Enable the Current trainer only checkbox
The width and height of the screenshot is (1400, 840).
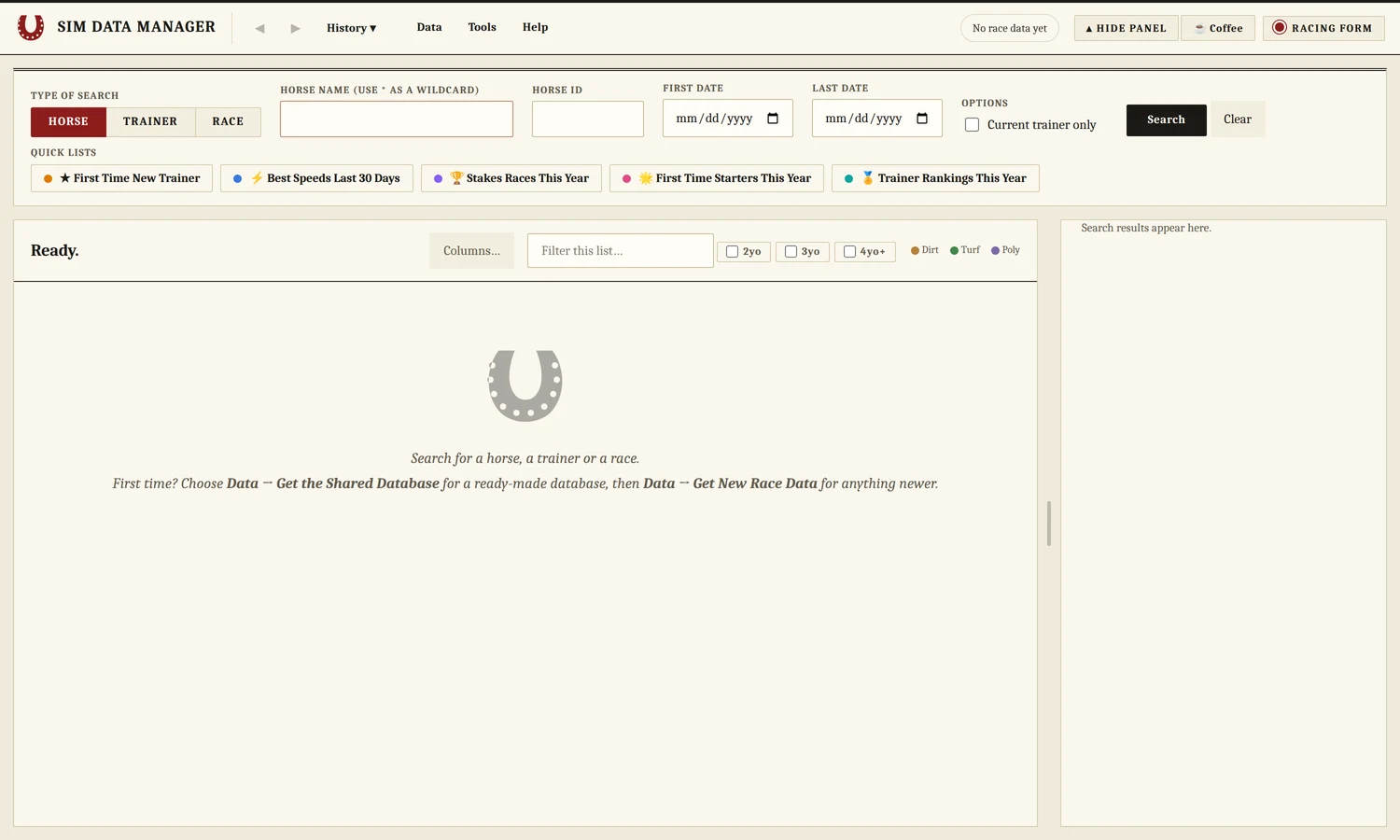point(972,124)
